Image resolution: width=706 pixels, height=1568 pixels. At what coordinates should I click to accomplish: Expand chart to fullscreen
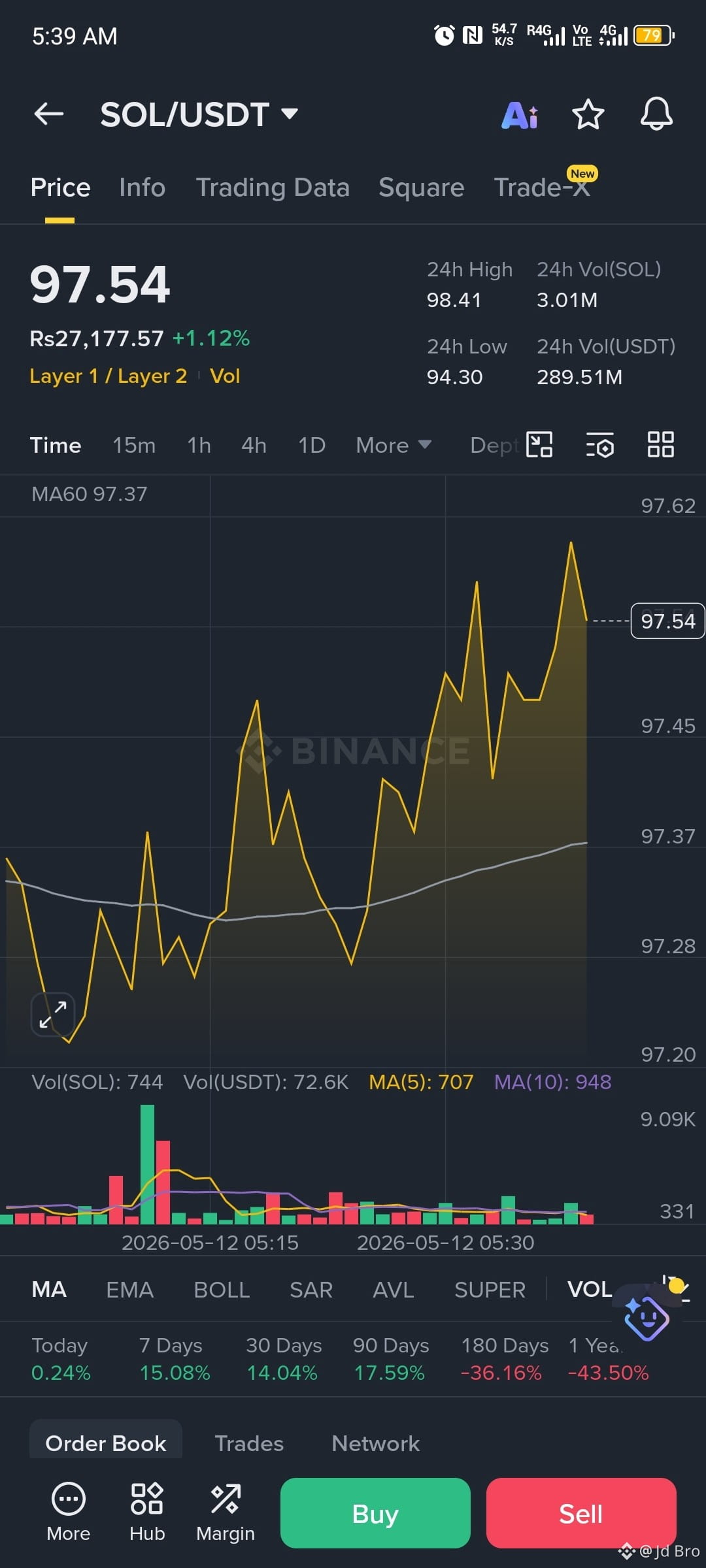pyautogui.click(x=53, y=1014)
